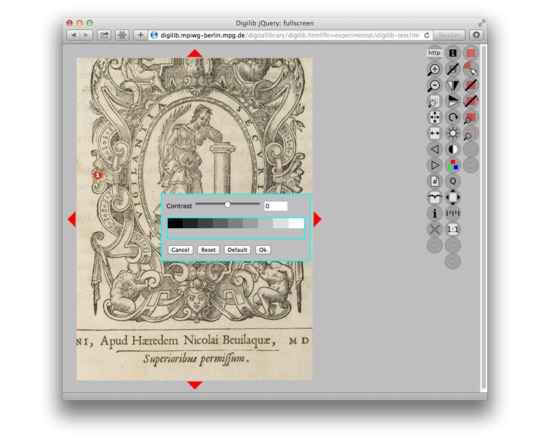550x440 pixels.
Task: Click the red right arrow beside image
Action: click(317, 219)
